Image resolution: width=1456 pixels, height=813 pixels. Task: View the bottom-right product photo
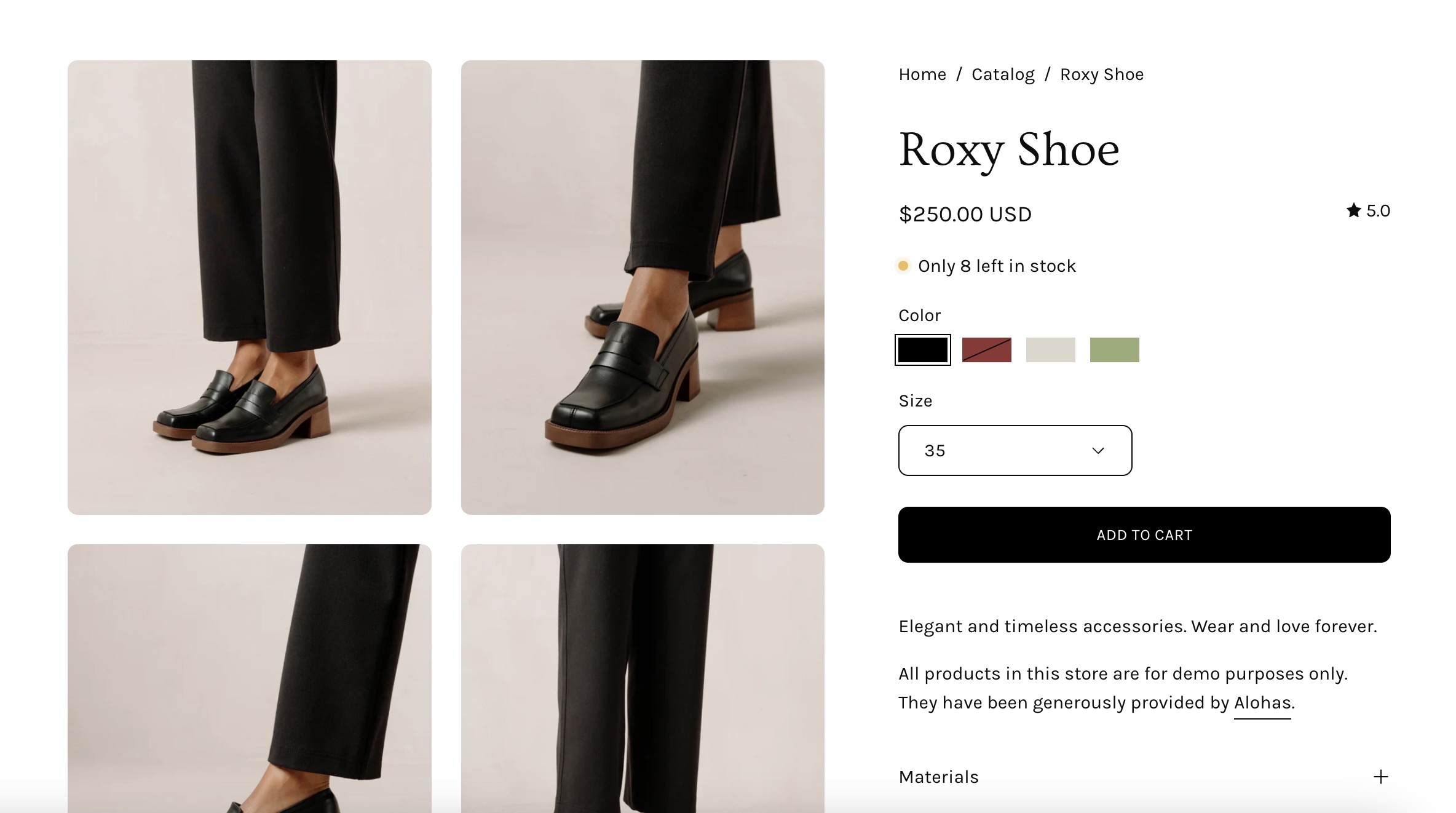coord(643,678)
